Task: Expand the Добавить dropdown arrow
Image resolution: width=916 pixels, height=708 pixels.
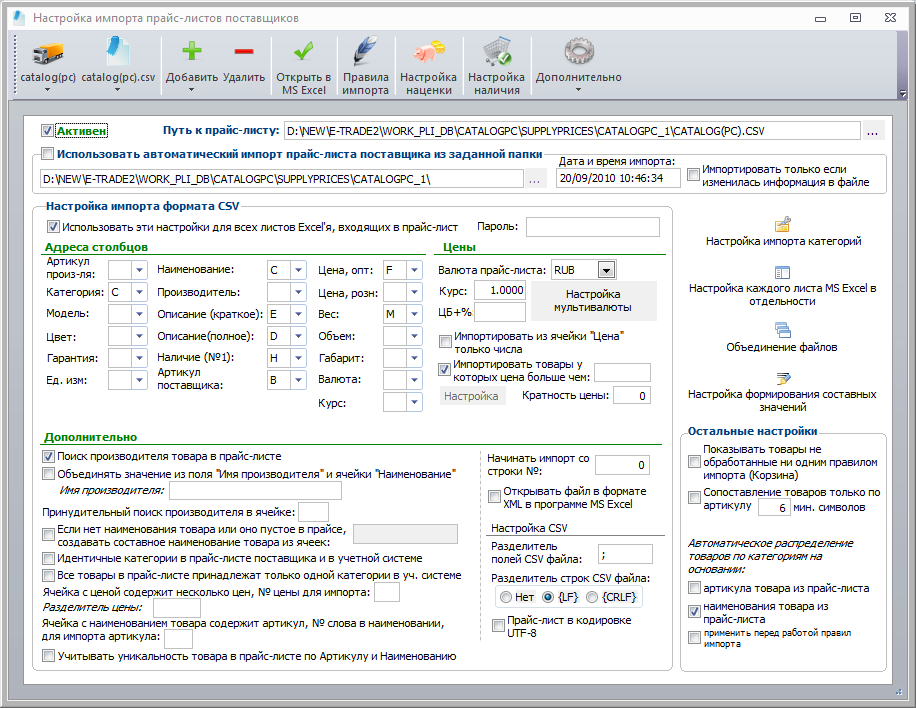Action: (x=192, y=90)
